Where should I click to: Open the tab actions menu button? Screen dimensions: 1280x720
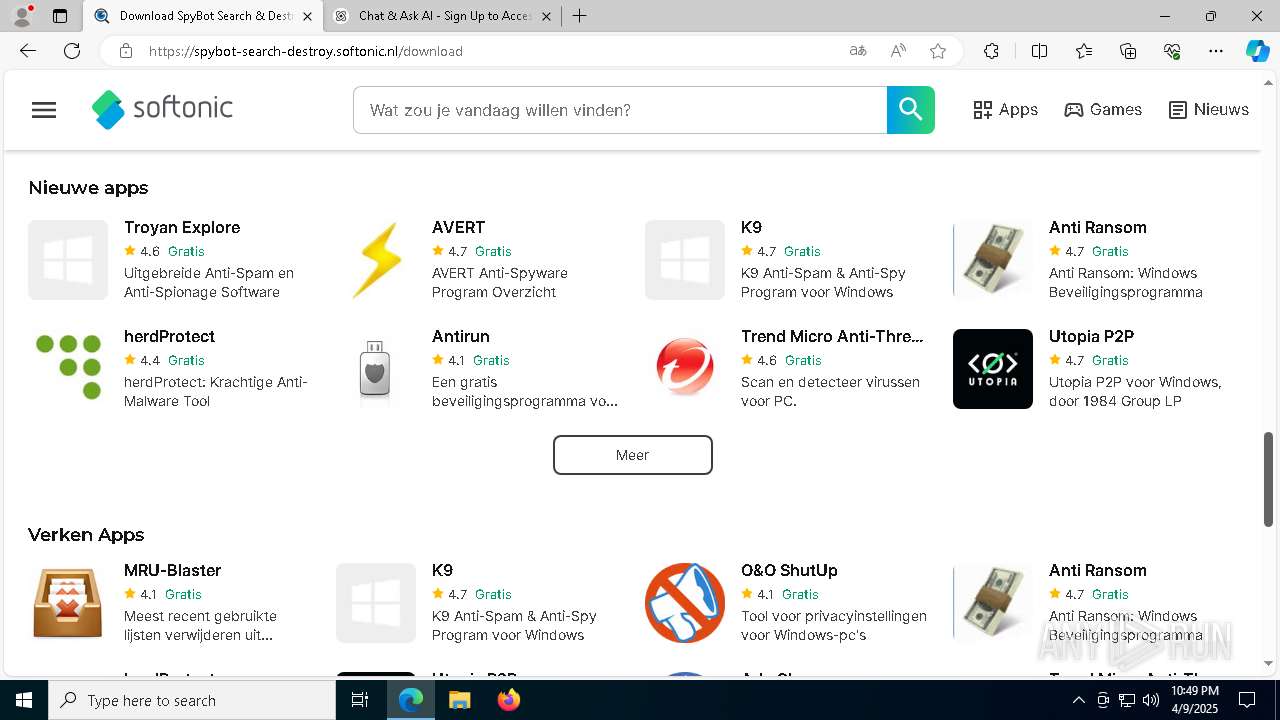click(x=60, y=16)
